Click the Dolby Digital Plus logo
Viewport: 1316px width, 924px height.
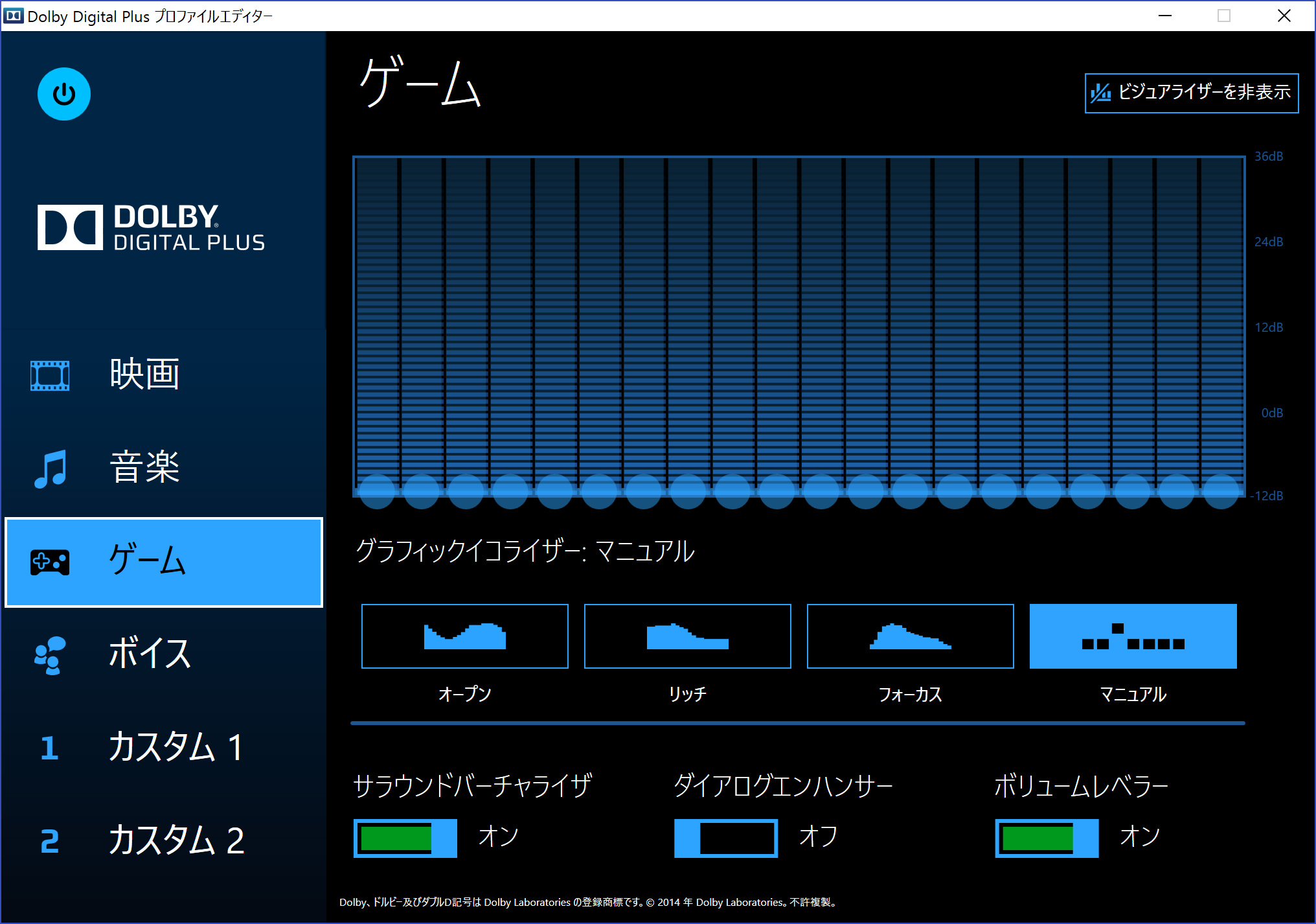(x=151, y=227)
